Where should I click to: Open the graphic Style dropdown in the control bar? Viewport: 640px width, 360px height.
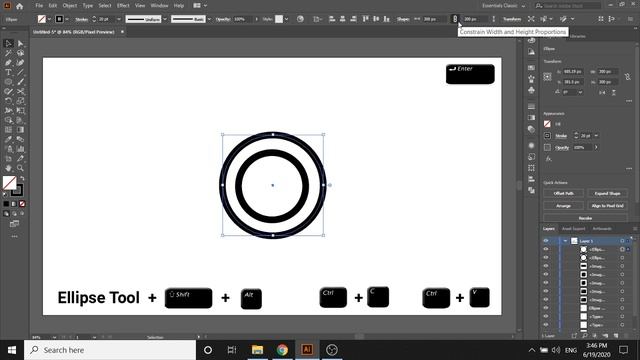point(287,19)
